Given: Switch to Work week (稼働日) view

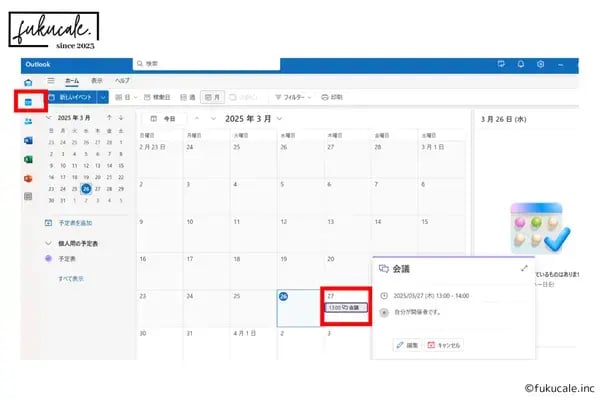Looking at the screenshot, I should coord(157,97).
